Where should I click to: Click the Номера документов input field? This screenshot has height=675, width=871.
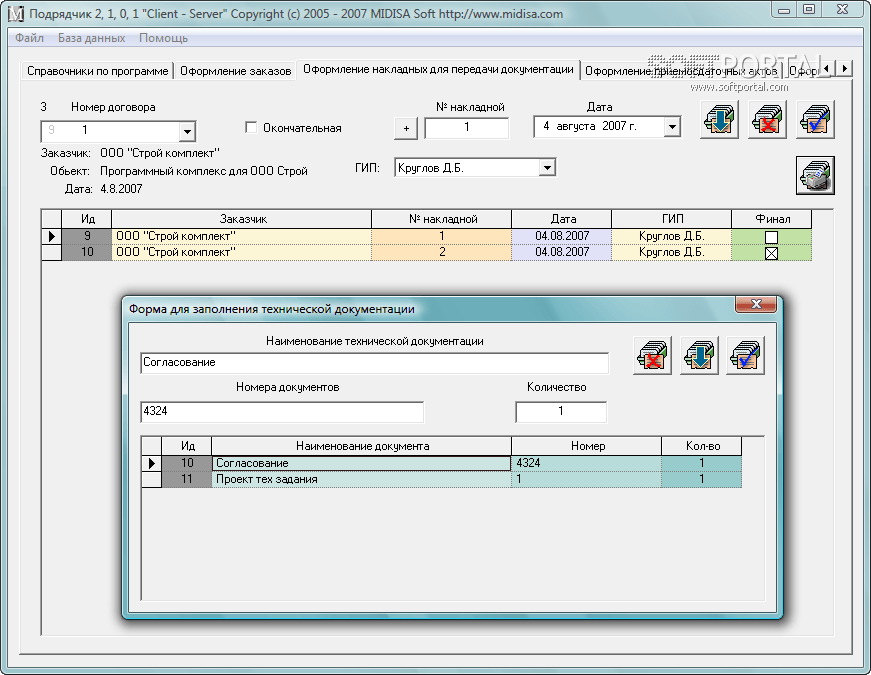(282, 412)
